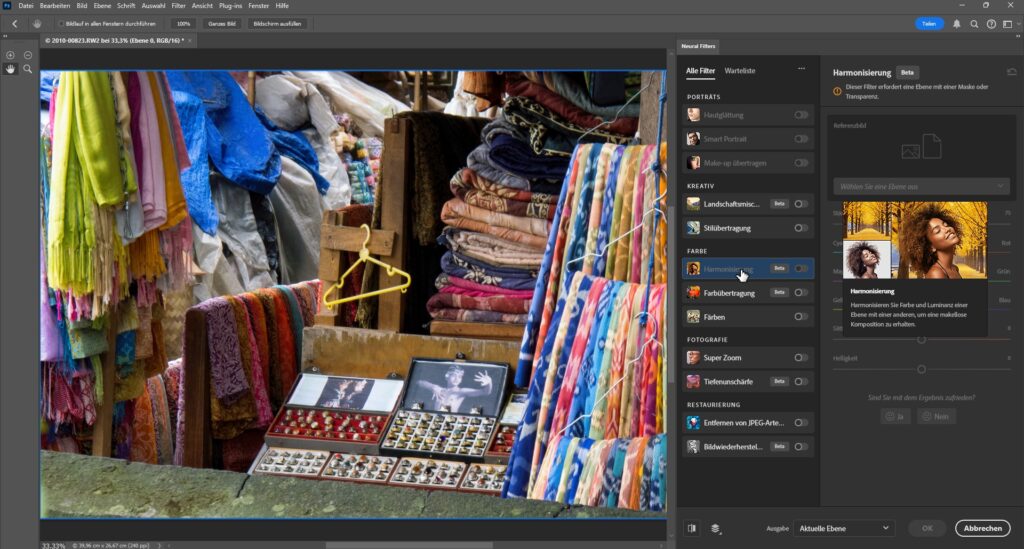Image resolution: width=1024 pixels, height=549 pixels.
Task: Open the Filter menu in menu bar
Action: click(x=178, y=6)
